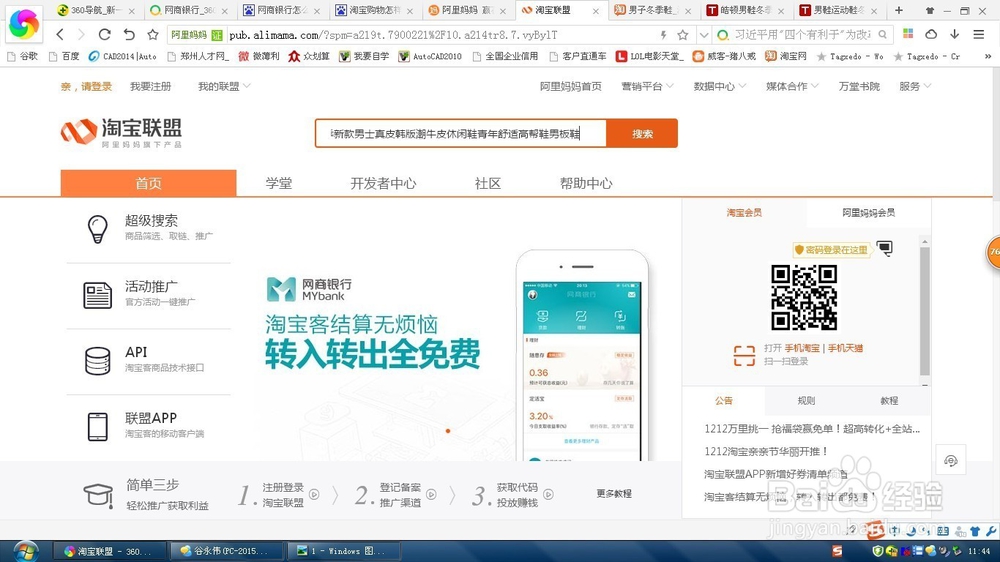This screenshot has width=1000, height=562.
Task: Click the magnifier in browser search box
Action: click(x=882, y=34)
